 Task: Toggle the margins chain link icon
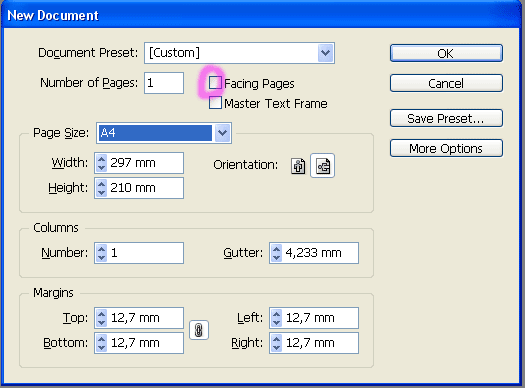coord(199,330)
